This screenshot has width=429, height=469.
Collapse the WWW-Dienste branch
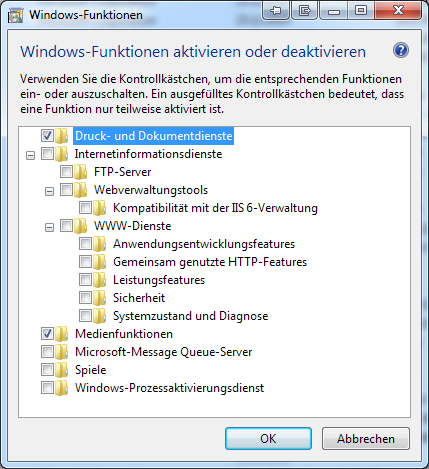pyautogui.click(x=49, y=228)
